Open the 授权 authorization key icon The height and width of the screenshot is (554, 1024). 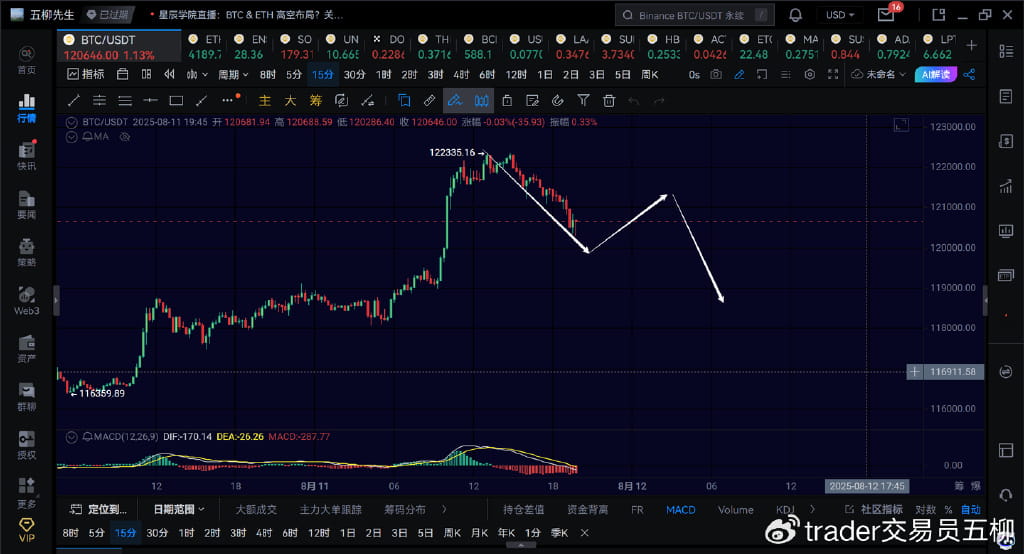27,445
